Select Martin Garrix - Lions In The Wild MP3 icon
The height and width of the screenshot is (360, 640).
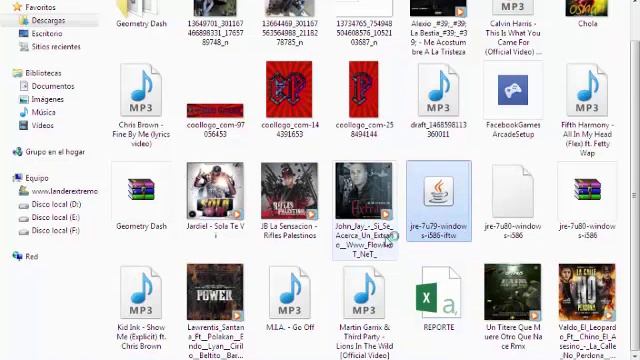(x=364, y=292)
